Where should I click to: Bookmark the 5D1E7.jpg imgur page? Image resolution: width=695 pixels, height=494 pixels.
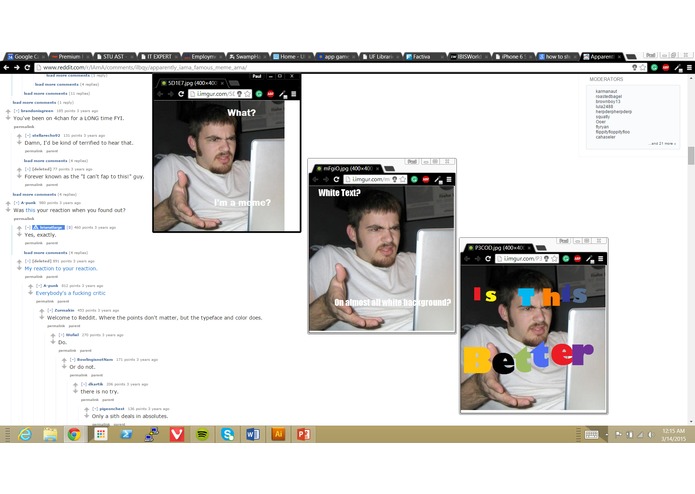(x=247, y=94)
